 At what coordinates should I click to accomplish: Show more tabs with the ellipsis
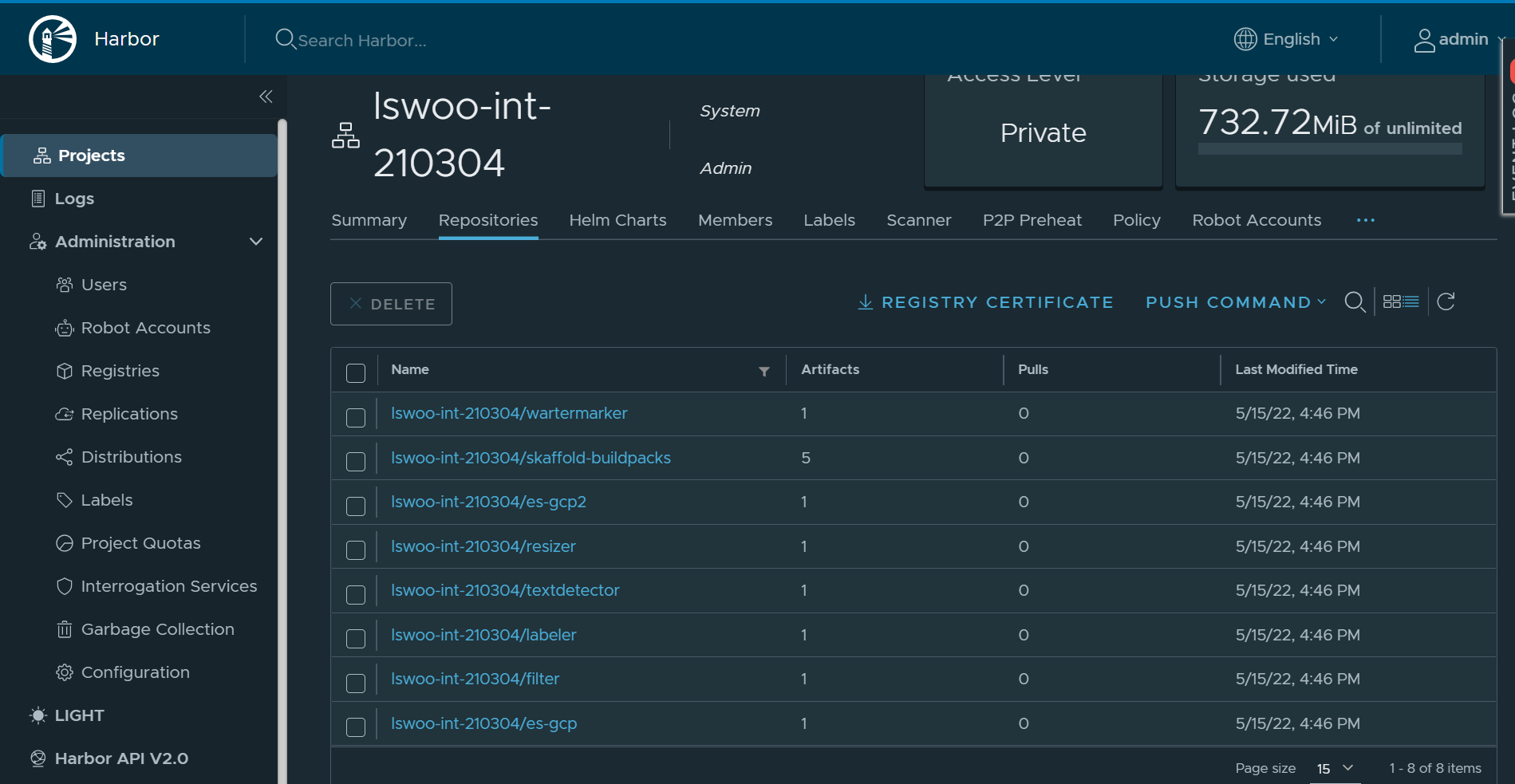coord(1366,220)
